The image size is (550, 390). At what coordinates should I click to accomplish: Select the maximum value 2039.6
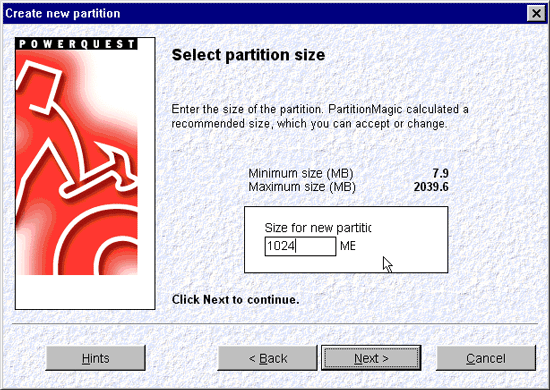click(x=431, y=187)
